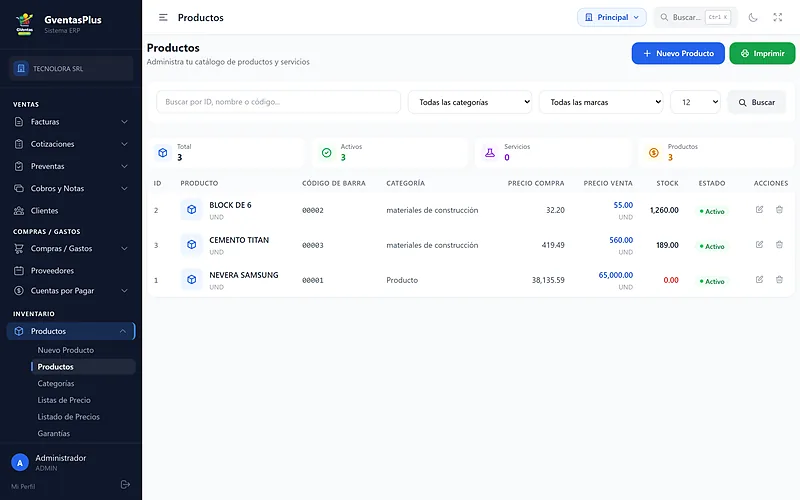Edit the NEVERA SAMSUNG product
The height and width of the screenshot is (500, 800).
[x=759, y=280]
